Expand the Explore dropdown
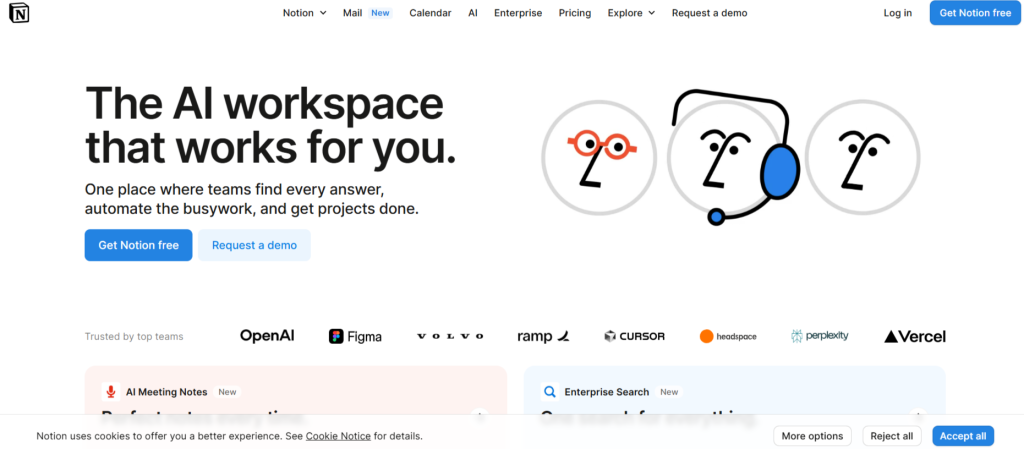 click(x=631, y=13)
